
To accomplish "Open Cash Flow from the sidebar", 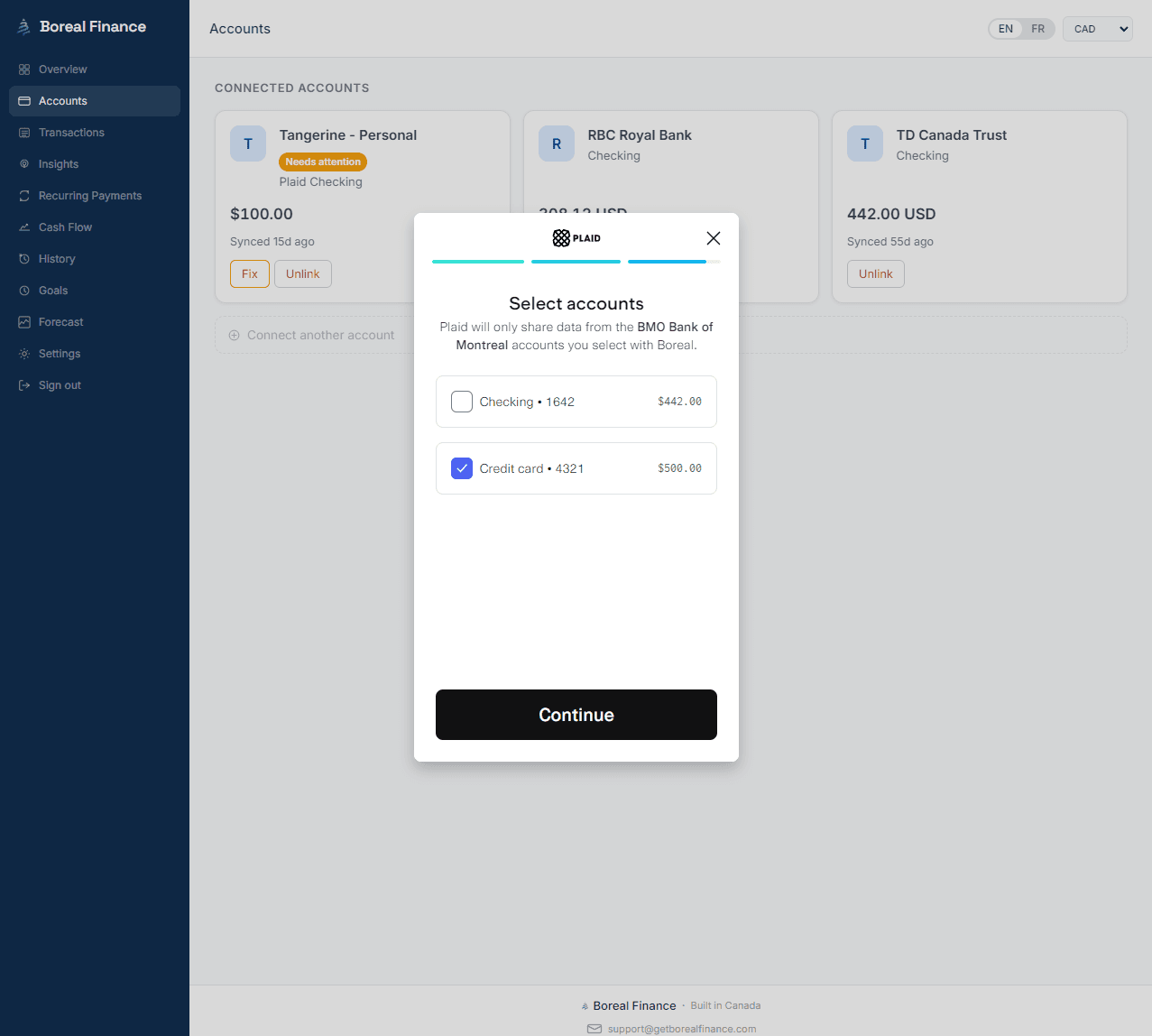I will 95,227.
